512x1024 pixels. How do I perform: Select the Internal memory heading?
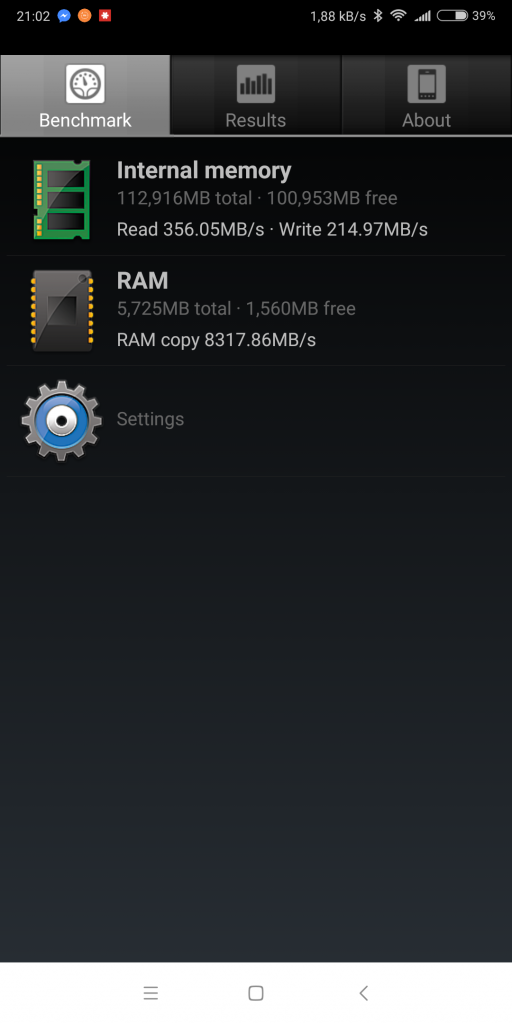(204, 170)
